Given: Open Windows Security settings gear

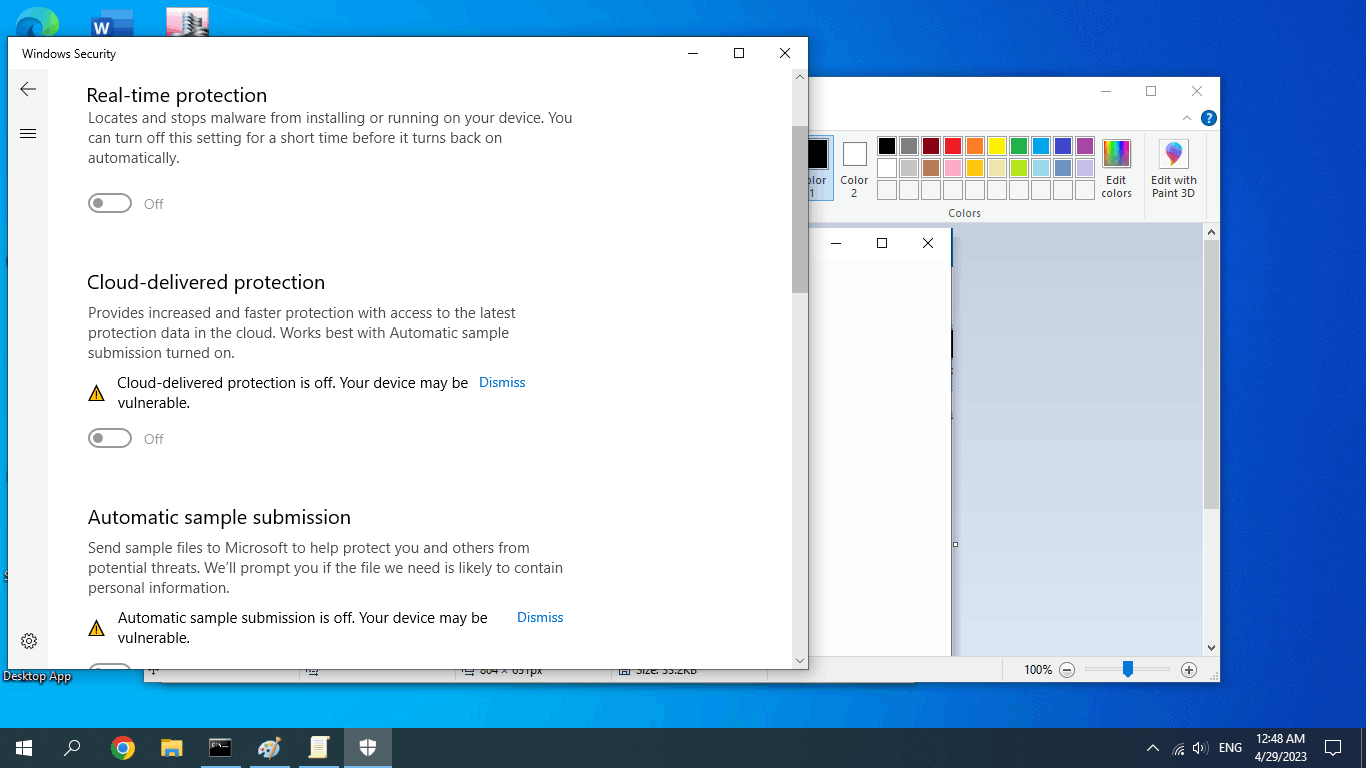Looking at the screenshot, I should click(x=29, y=641).
